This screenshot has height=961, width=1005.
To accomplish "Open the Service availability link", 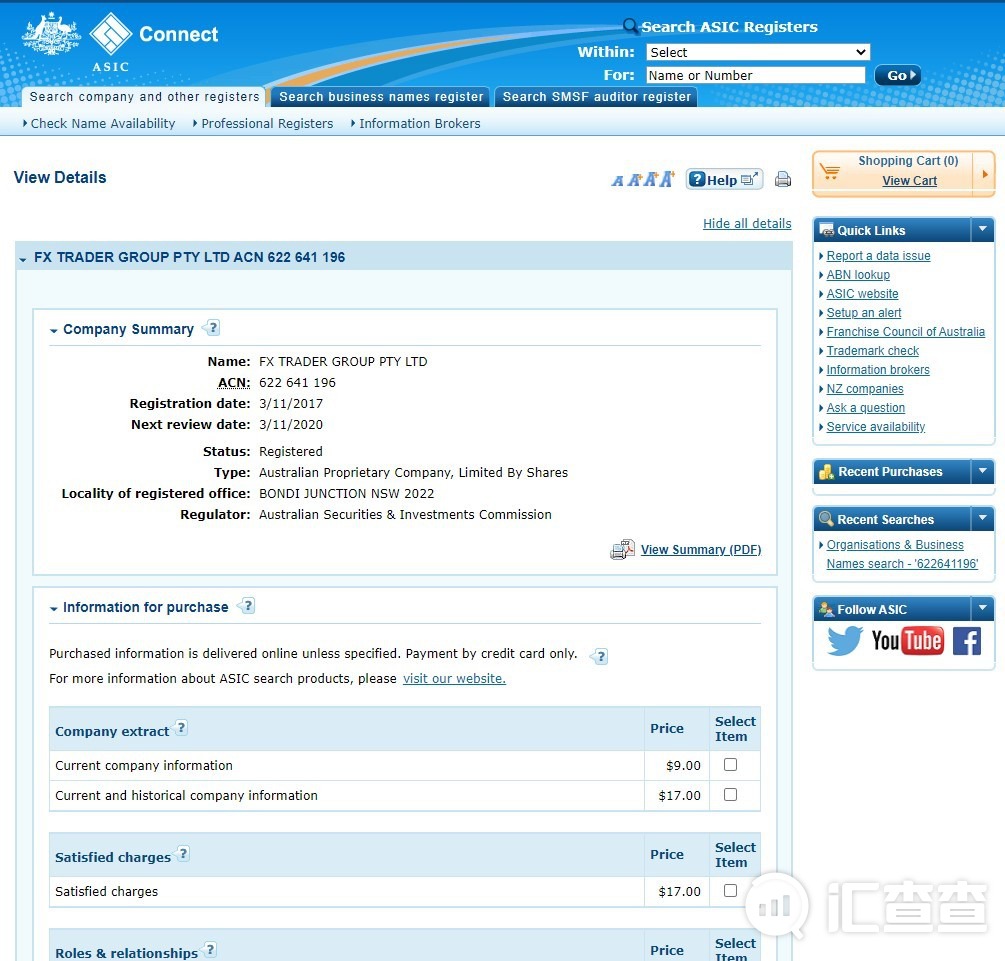I will pyautogui.click(x=876, y=426).
